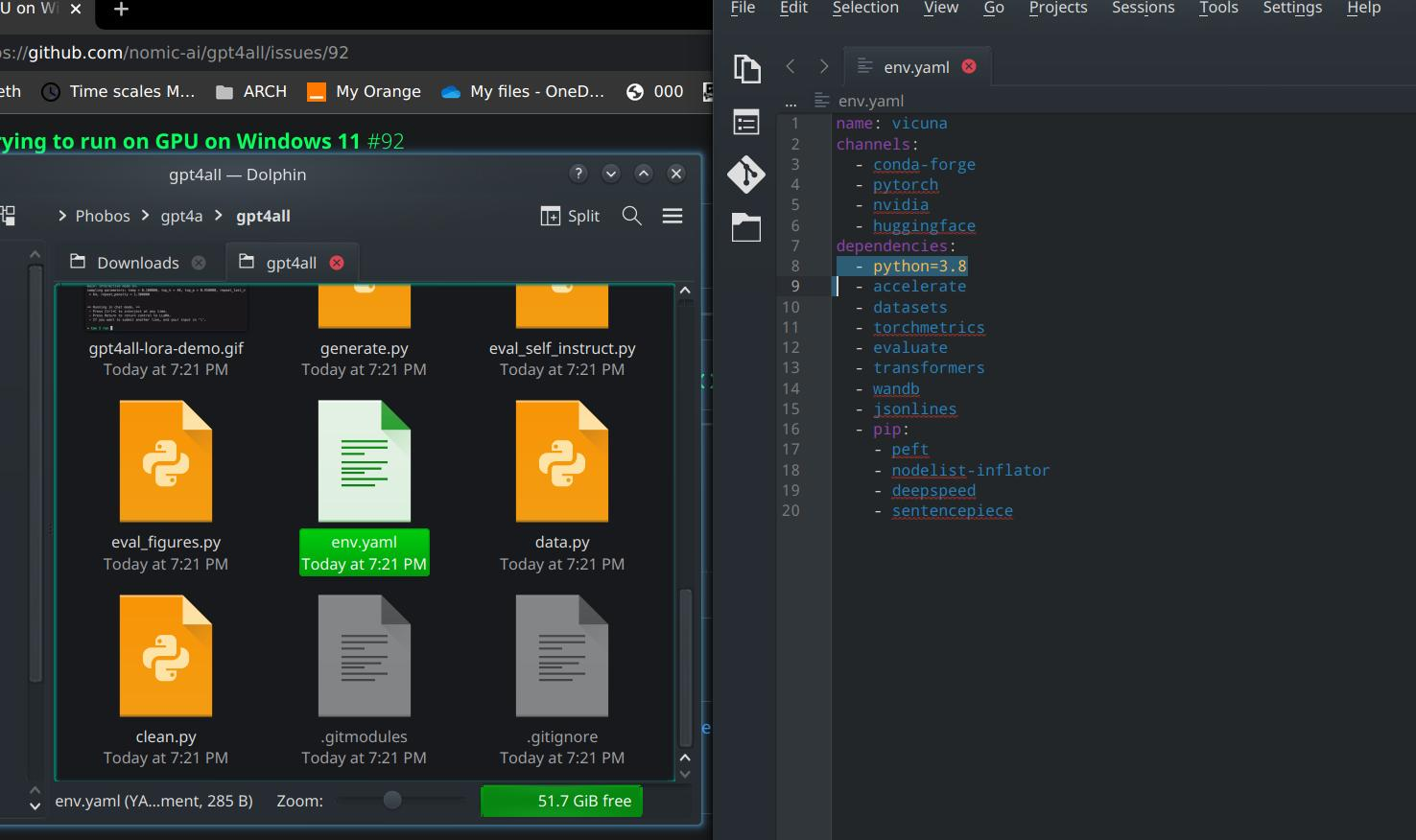Image resolution: width=1416 pixels, height=840 pixels.
Task: Open the Filesystem Browser sidebar in Kate
Action: click(746, 228)
